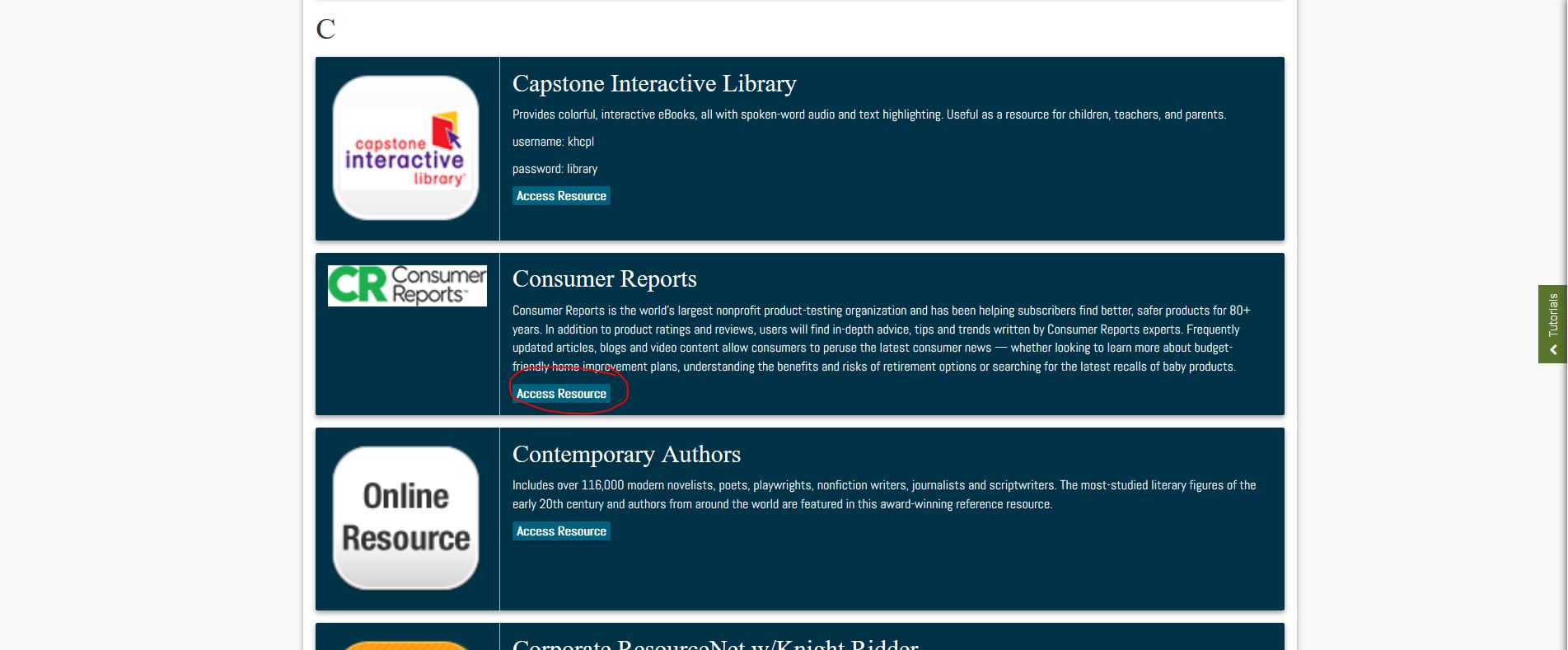Click the section letter C heading
The height and width of the screenshot is (650, 1568).
(325, 29)
